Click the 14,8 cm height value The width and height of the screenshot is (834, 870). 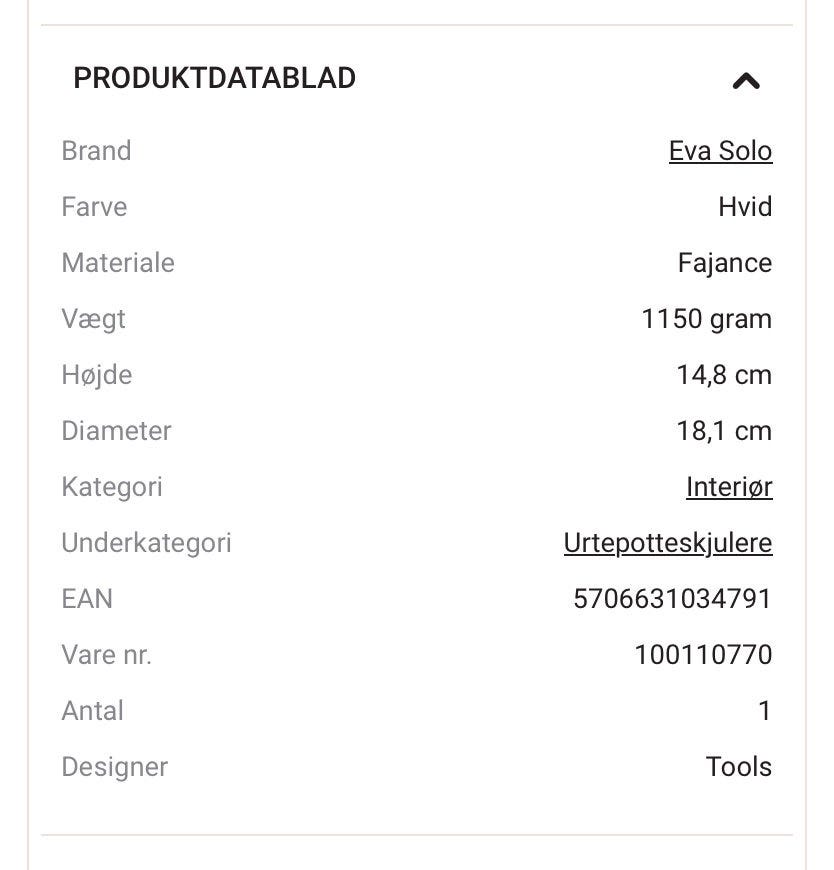(x=724, y=375)
